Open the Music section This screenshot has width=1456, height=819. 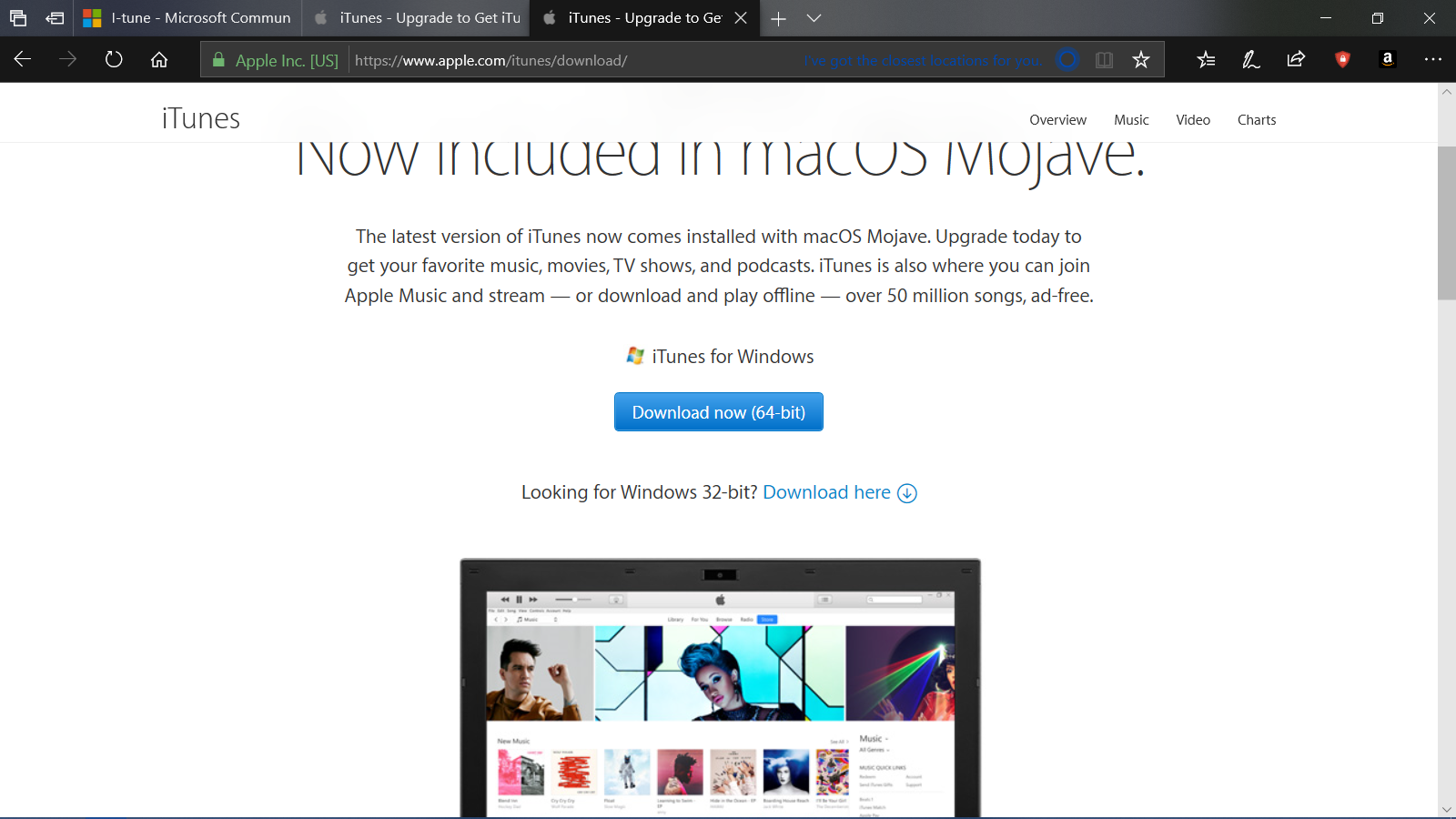[x=1131, y=120]
